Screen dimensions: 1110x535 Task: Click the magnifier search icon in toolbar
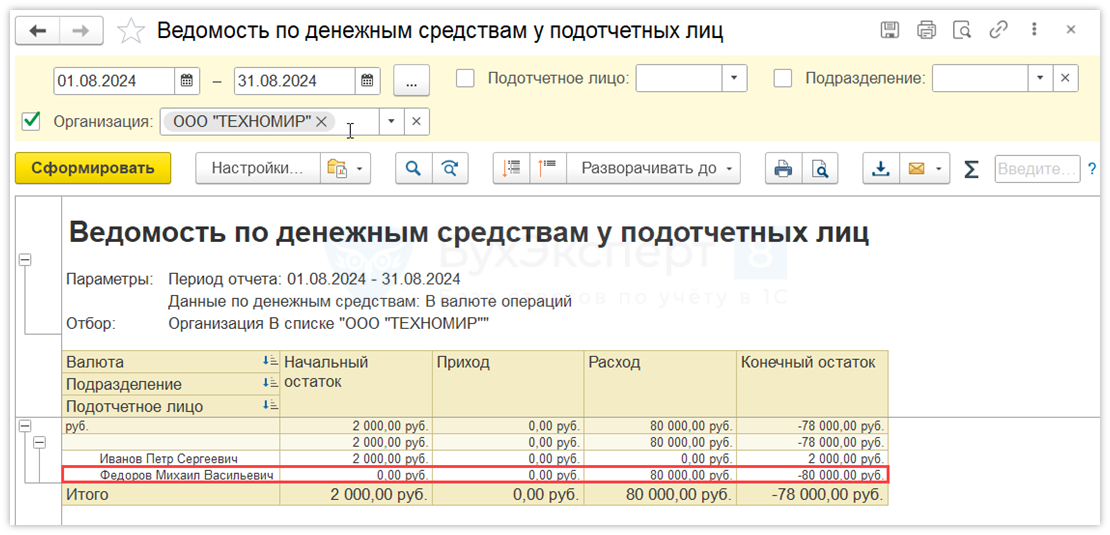[x=411, y=169]
